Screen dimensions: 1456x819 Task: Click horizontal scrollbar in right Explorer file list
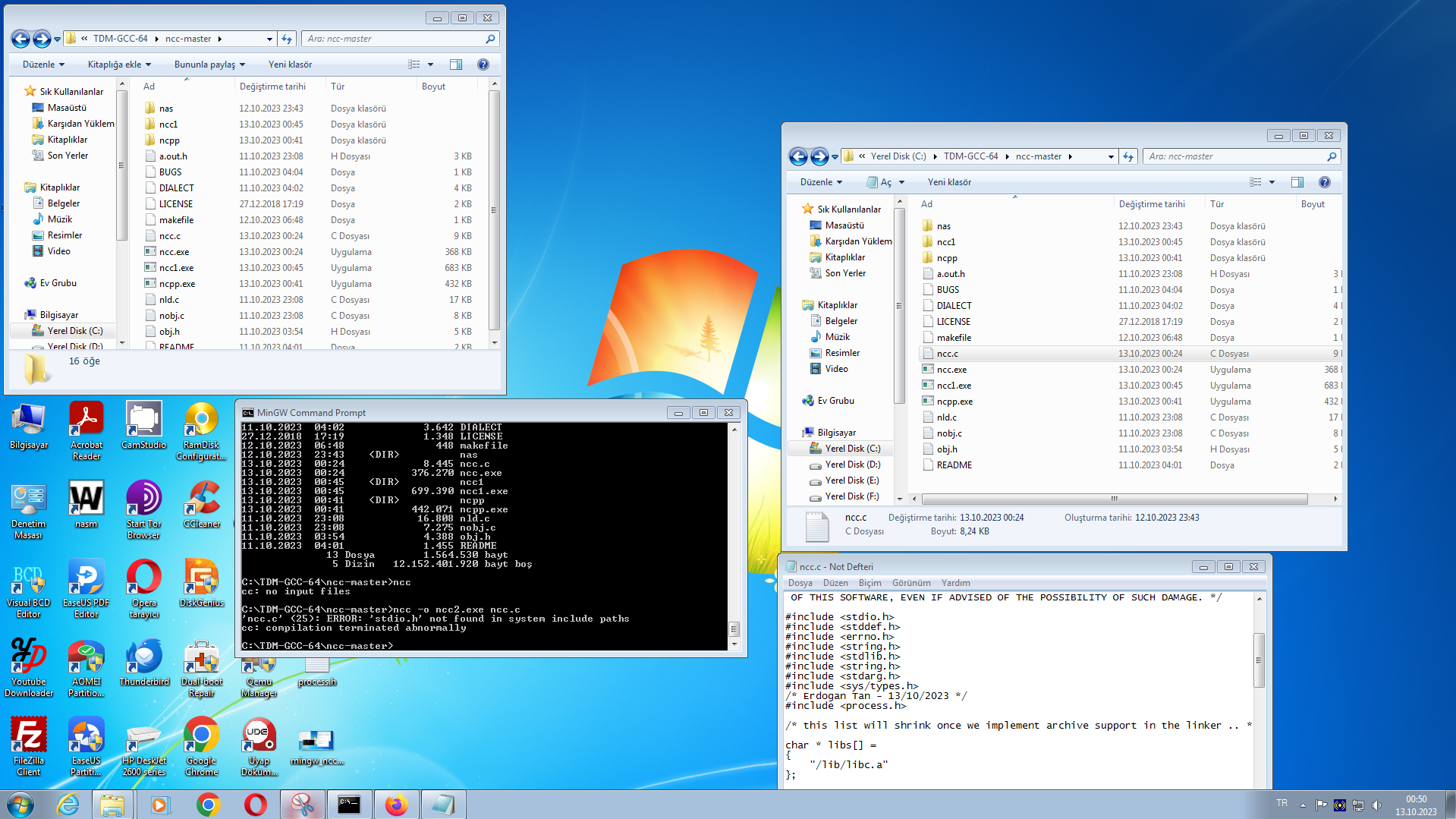pyautogui.click(x=1114, y=499)
